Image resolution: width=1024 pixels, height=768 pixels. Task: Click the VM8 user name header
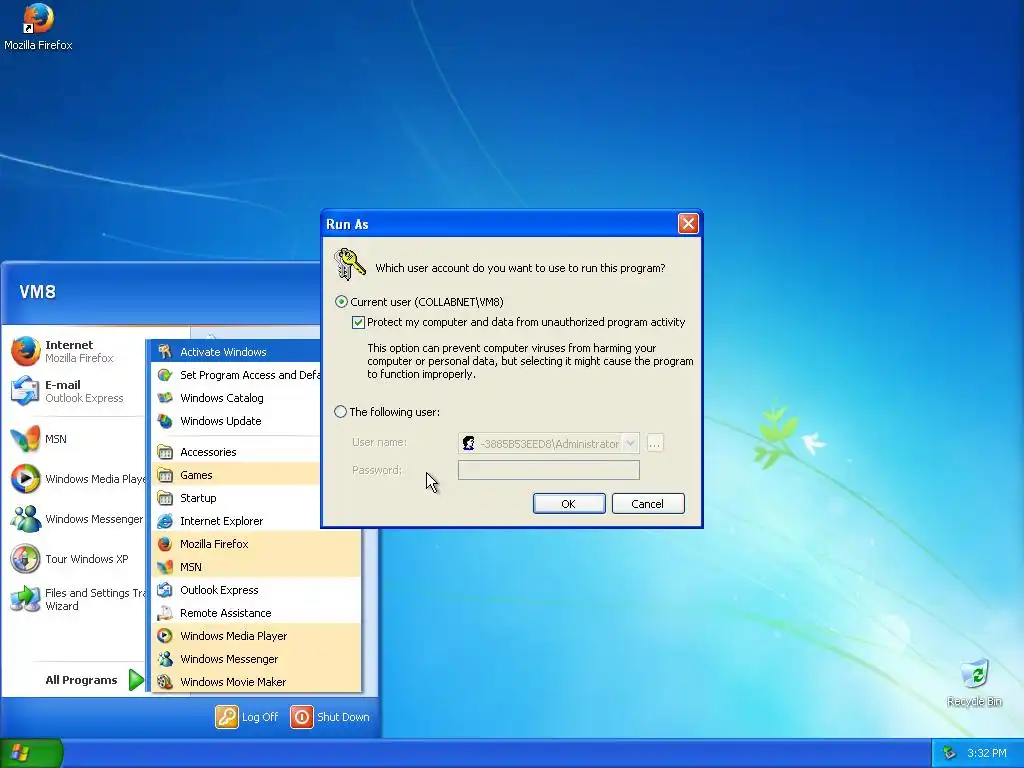pos(37,292)
